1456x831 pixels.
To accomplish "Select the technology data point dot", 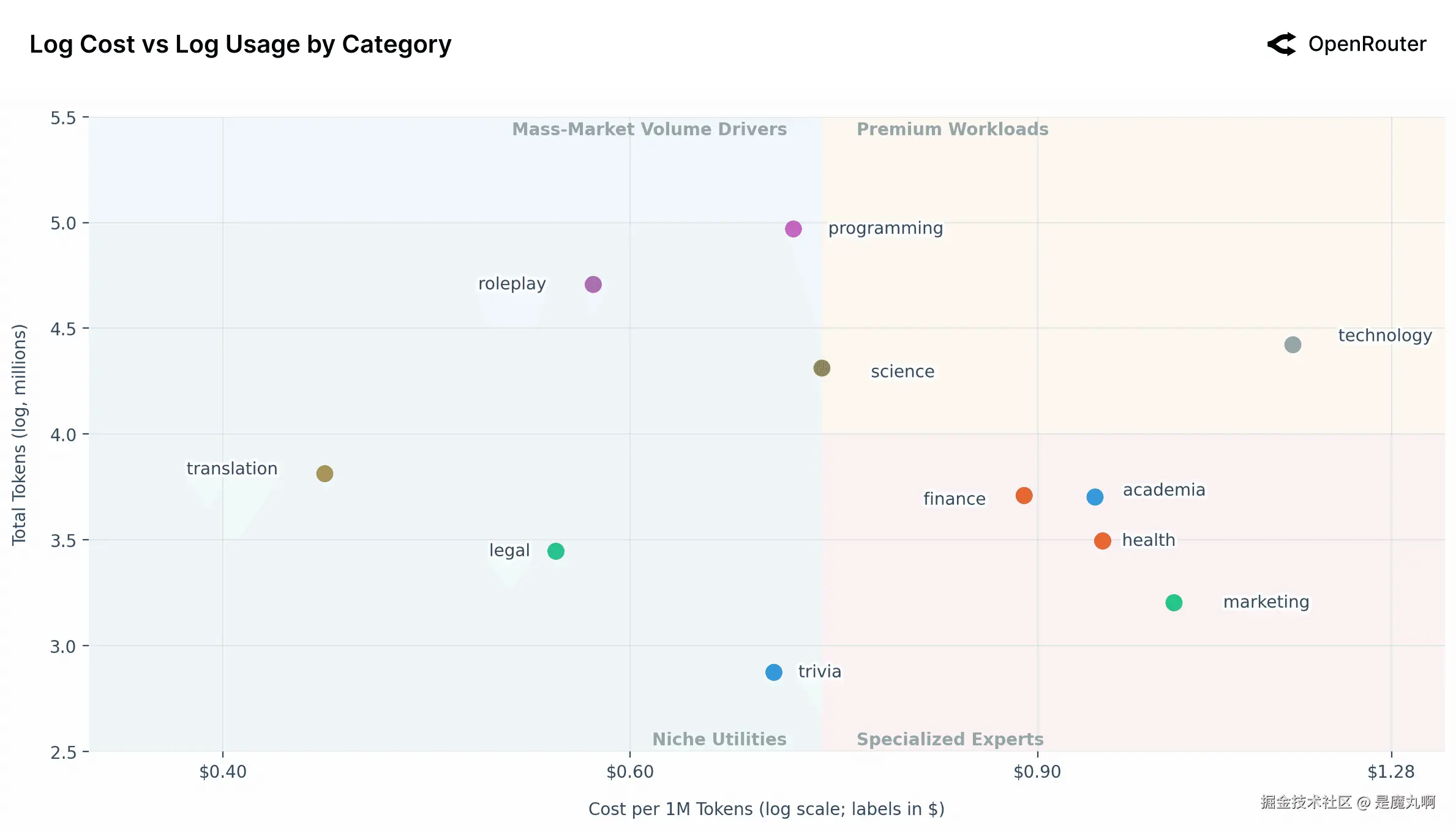I will coord(1293,345).
